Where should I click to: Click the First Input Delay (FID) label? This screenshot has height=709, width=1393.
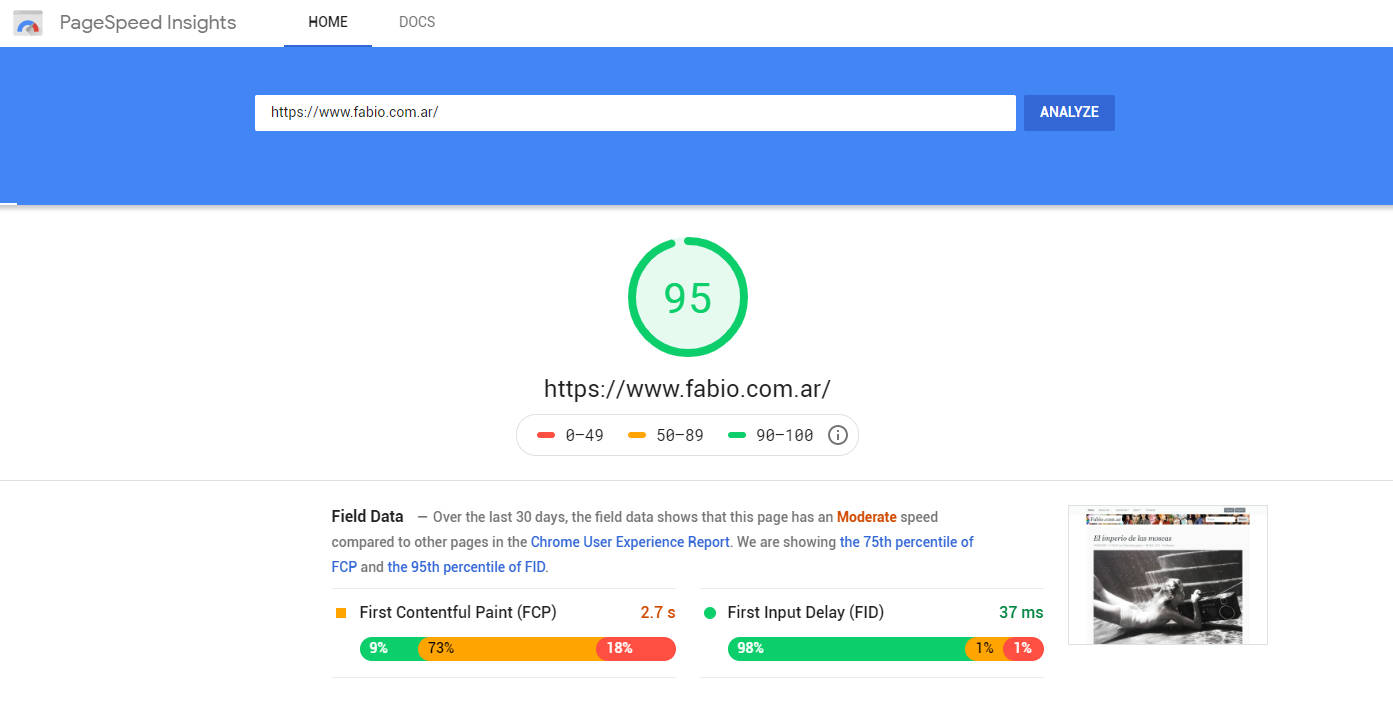(x=806, y=612)
